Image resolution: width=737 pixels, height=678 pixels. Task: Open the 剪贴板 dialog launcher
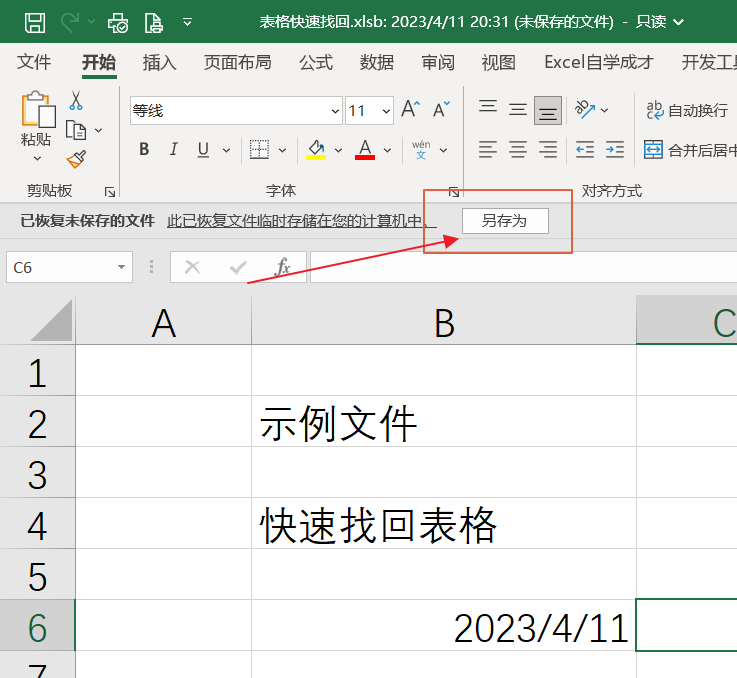click(x=110, y=192)
